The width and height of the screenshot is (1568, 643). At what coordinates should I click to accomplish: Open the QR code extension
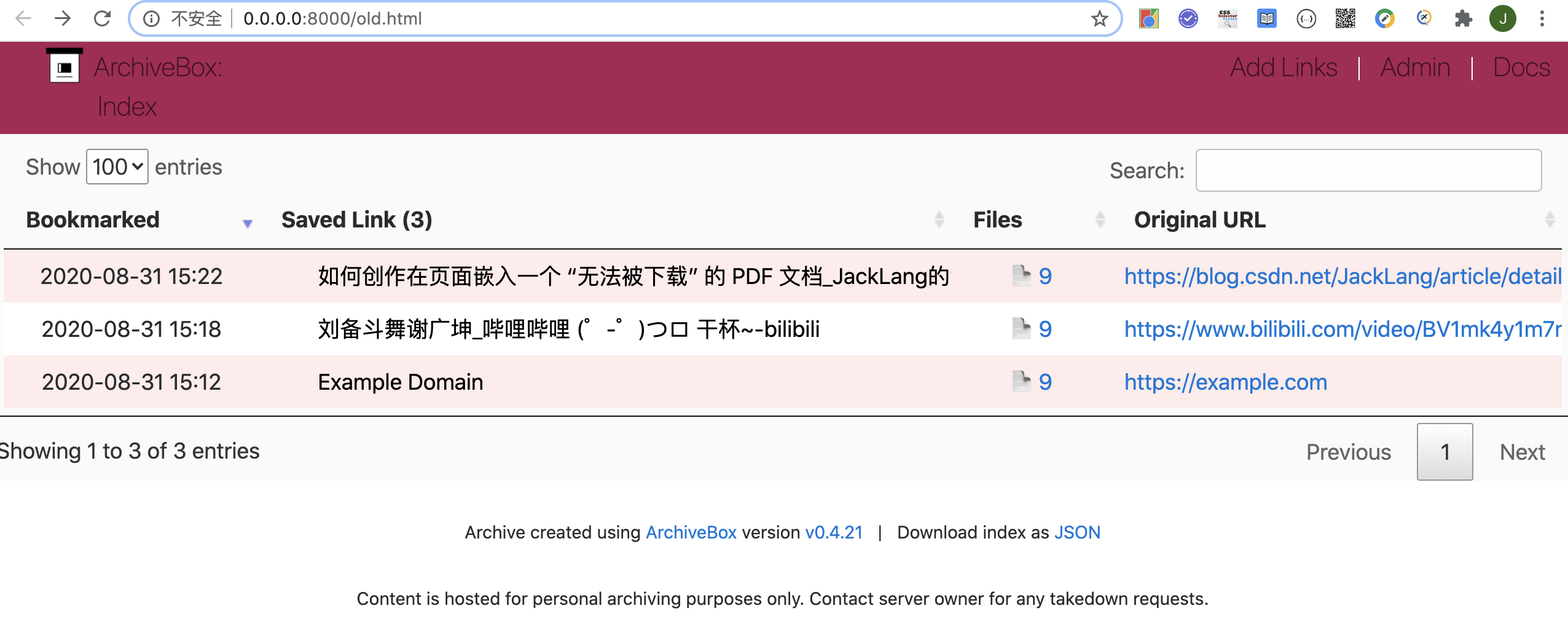pyautogui.click(x=1346, y=18)
